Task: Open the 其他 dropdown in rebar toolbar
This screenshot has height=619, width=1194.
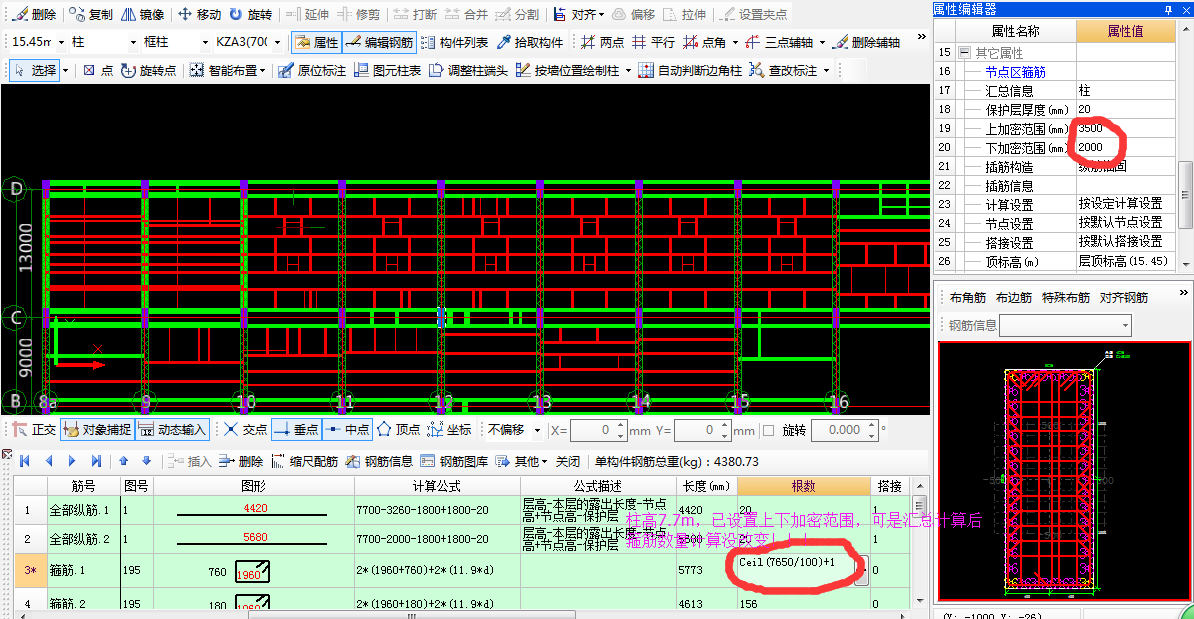Action: pos(522,461)
